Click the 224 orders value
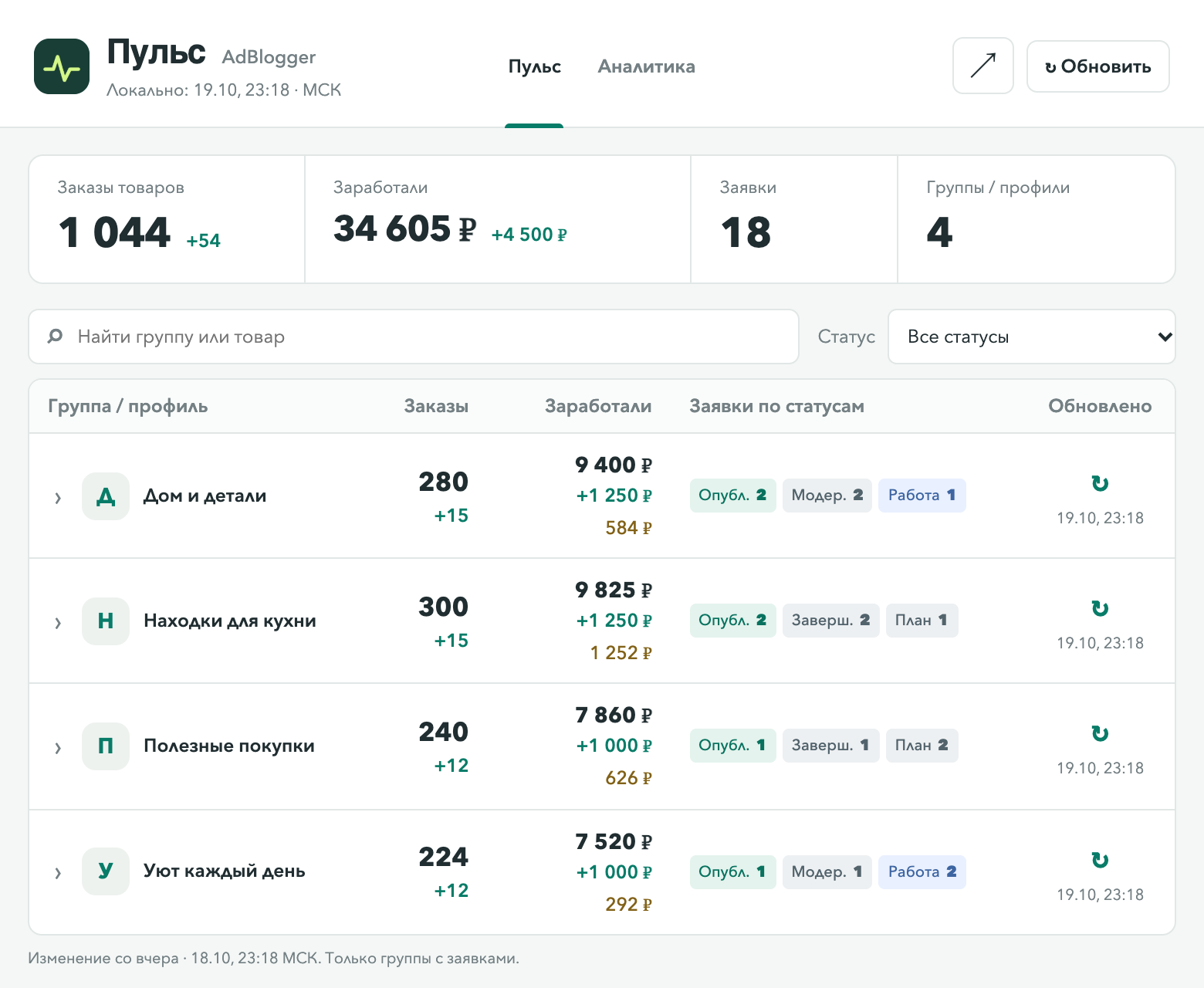The height and width of the screenshot is (988, 1204). pos(444,857)
